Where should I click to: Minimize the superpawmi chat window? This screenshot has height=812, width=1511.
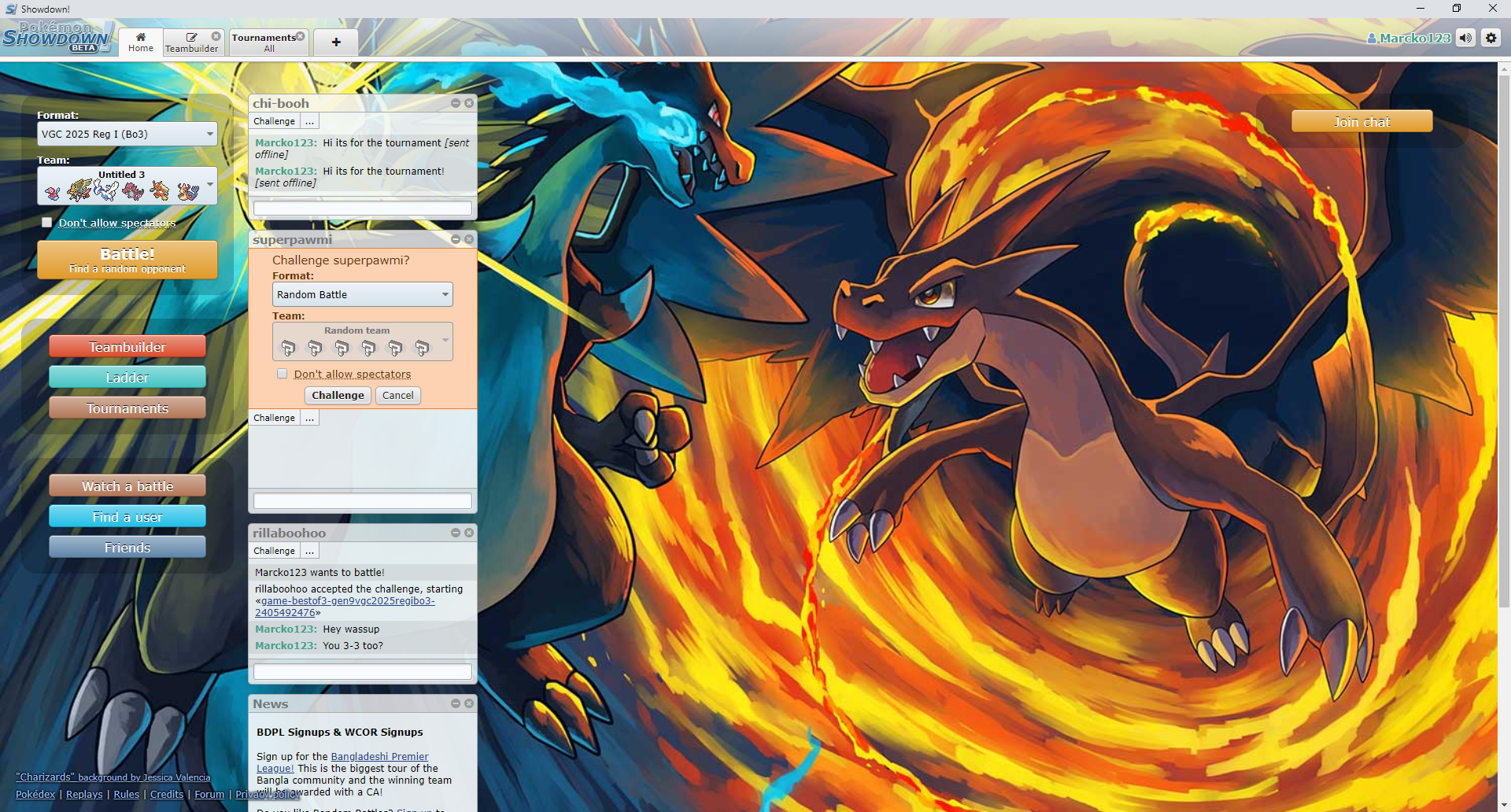[x=456, y=239]
